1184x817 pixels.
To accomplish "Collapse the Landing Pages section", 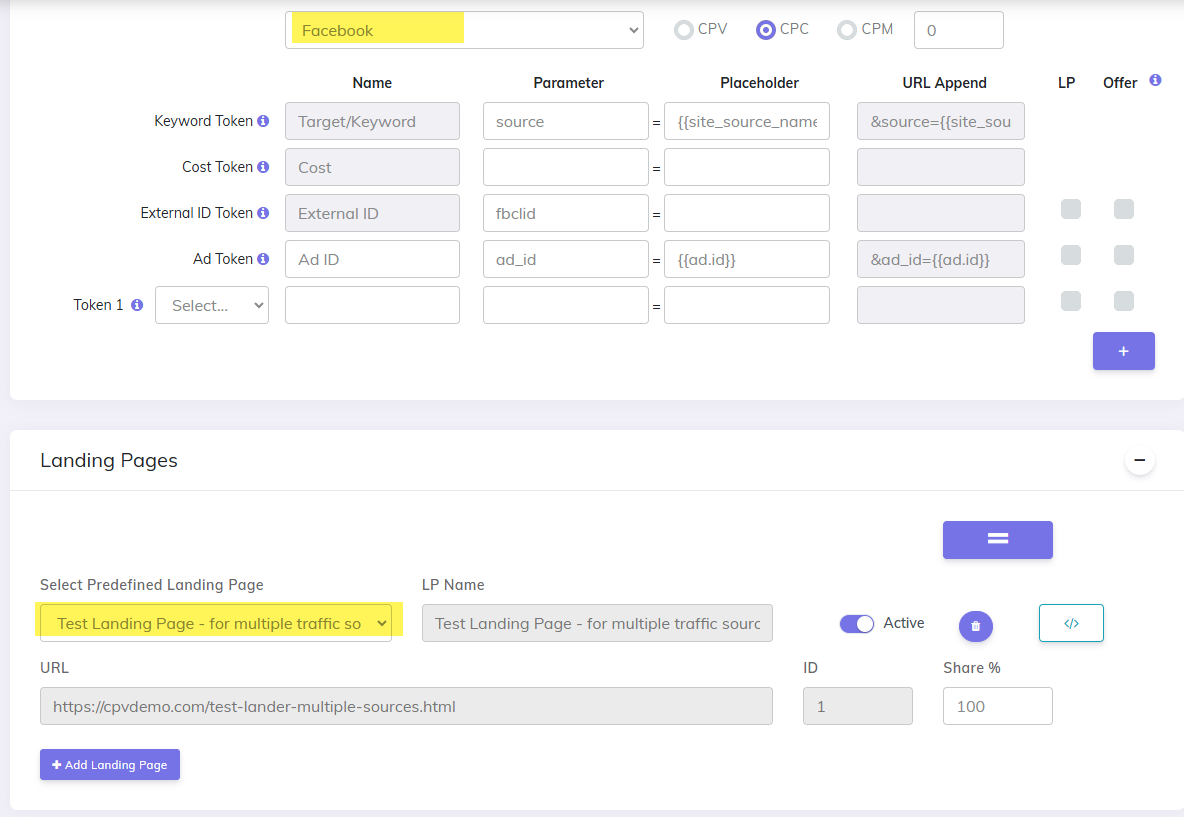I will pyautogui.click(x=1139, y=460).
